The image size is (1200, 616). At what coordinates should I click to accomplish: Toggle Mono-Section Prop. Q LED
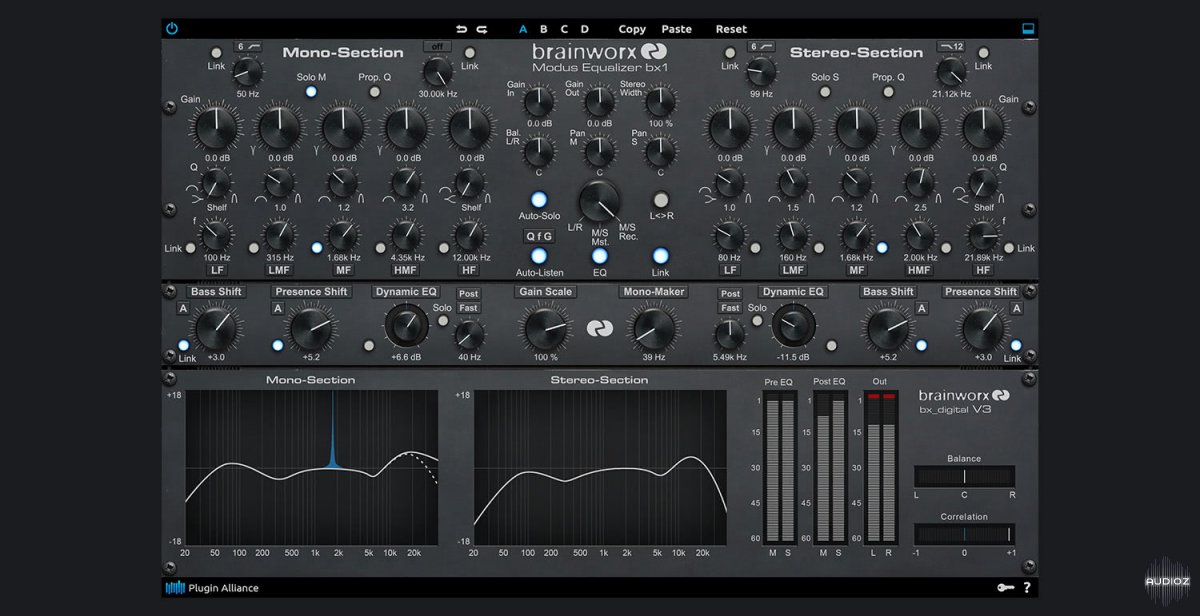(x=375, y=92)
